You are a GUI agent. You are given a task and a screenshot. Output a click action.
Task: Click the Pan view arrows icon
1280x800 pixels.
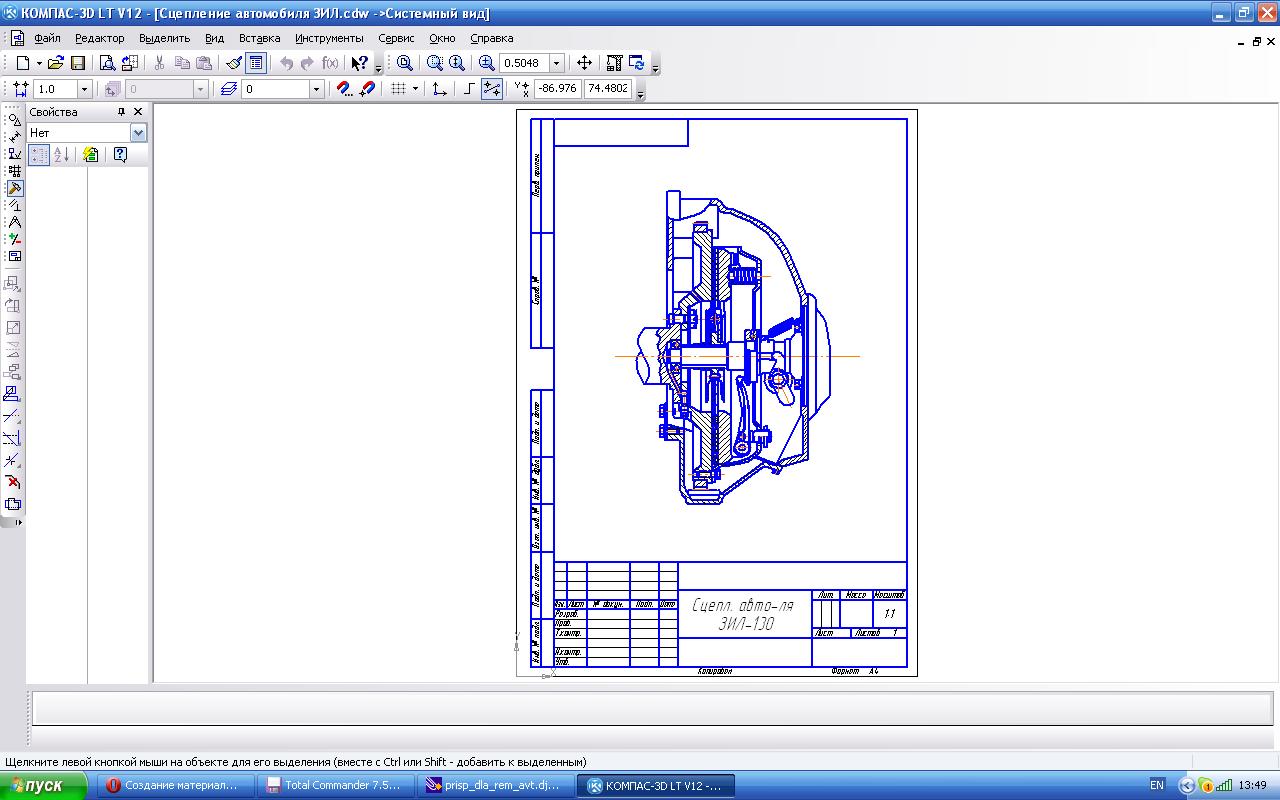[584, 63]
